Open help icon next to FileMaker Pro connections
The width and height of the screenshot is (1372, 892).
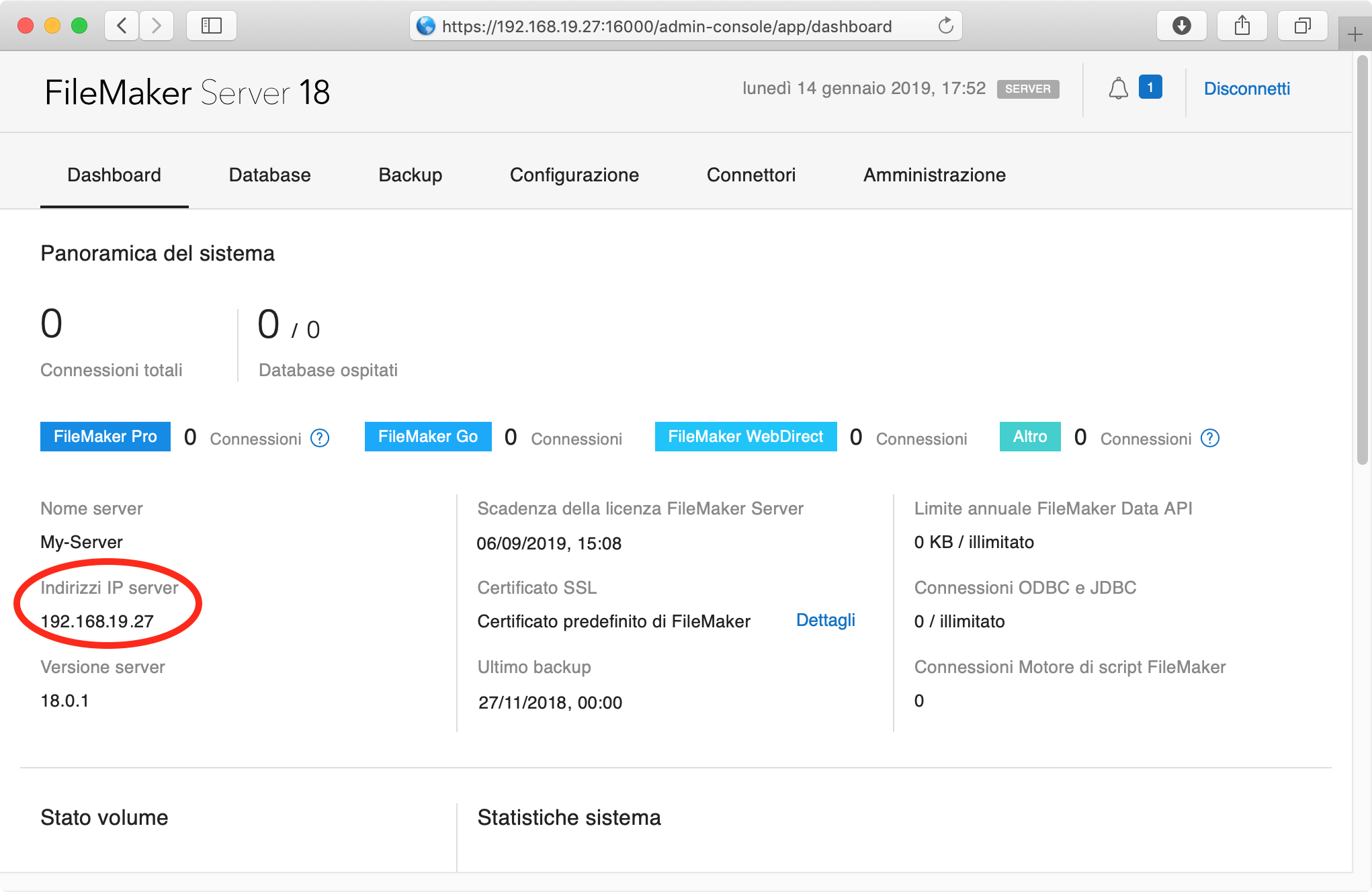(x=320, y=438)
